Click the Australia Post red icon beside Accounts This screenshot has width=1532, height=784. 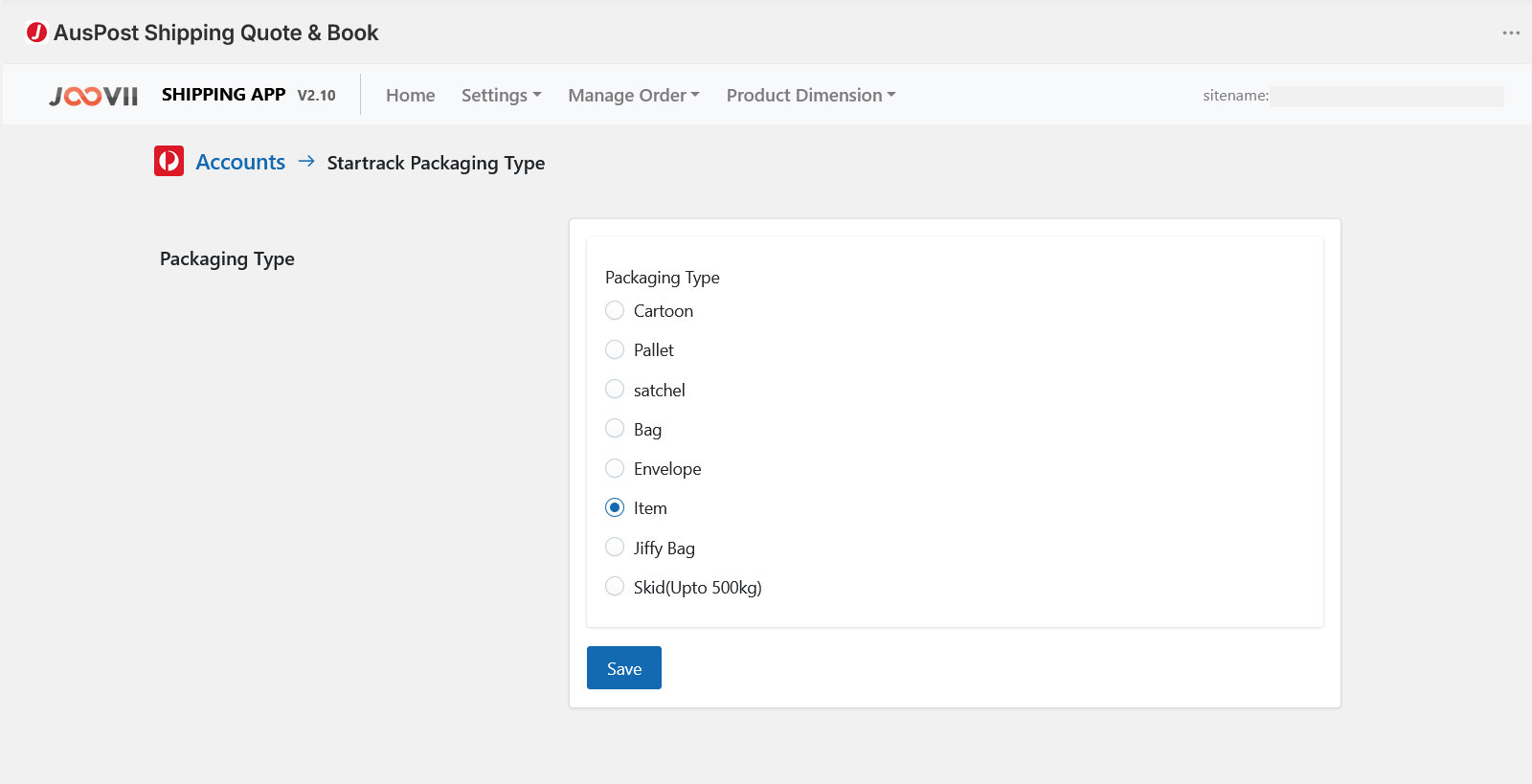(x=169, y=161)
